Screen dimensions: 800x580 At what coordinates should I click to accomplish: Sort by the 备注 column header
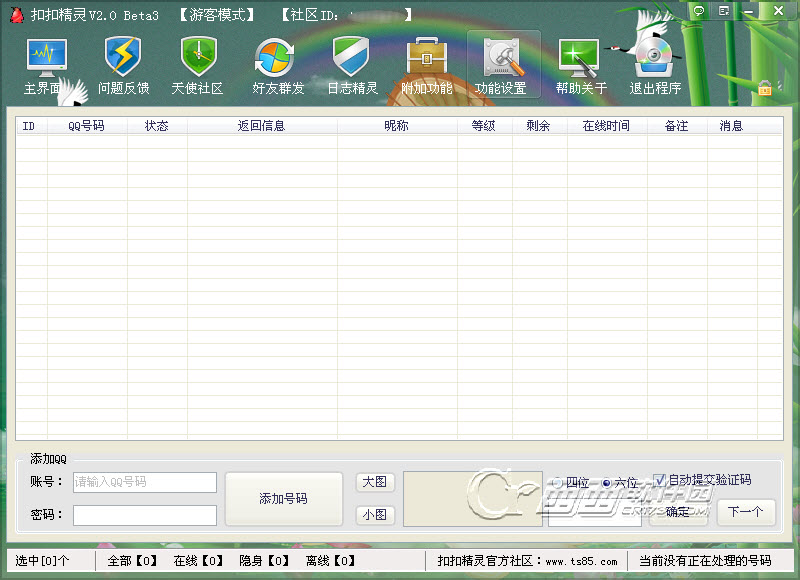click(677, 126)
